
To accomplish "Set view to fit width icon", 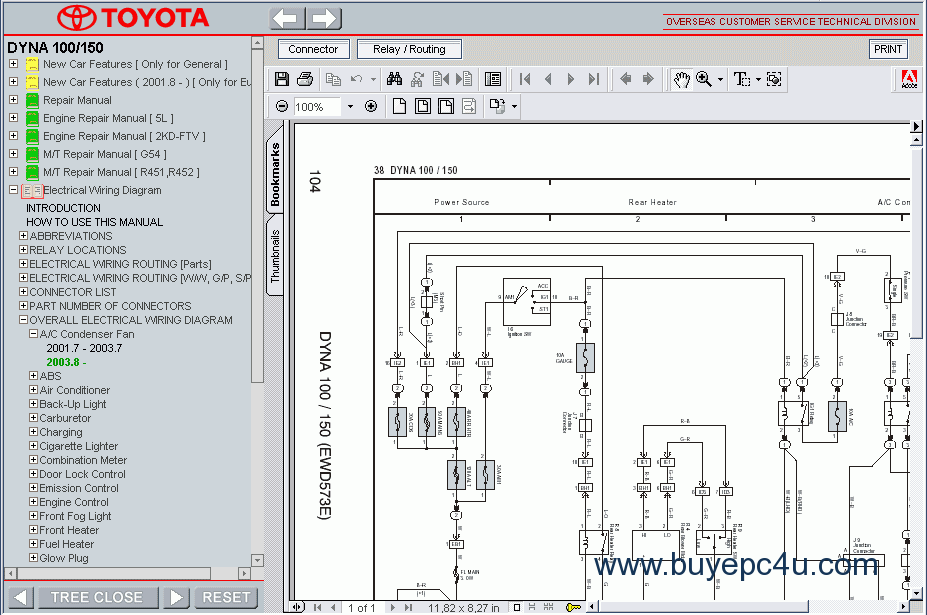I will 446,106.
